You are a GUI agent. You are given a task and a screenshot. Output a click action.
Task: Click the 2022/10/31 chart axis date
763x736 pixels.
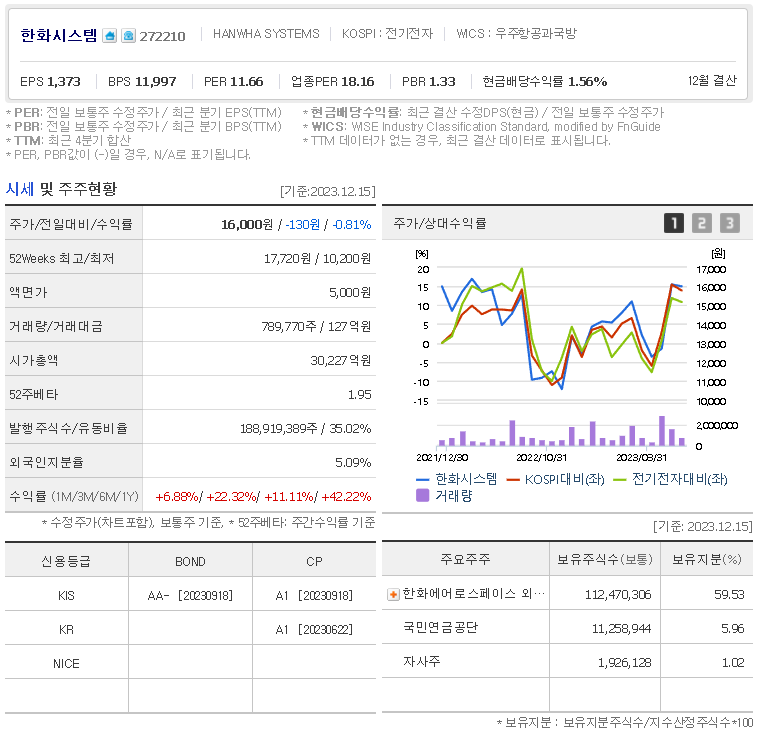pyautogui.click(x=542, y=458)
